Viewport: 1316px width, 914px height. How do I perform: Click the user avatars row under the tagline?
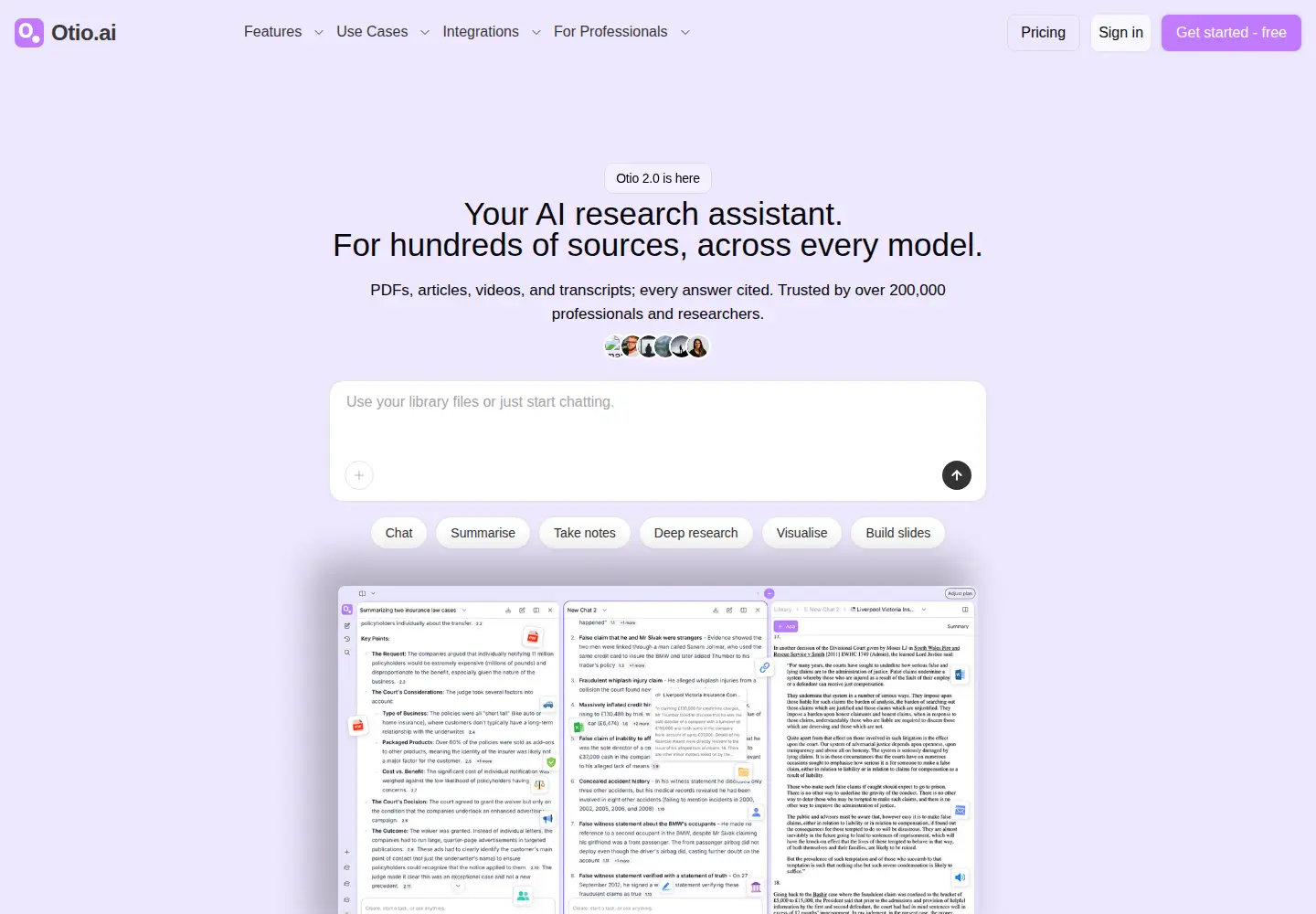pos(657,346)
